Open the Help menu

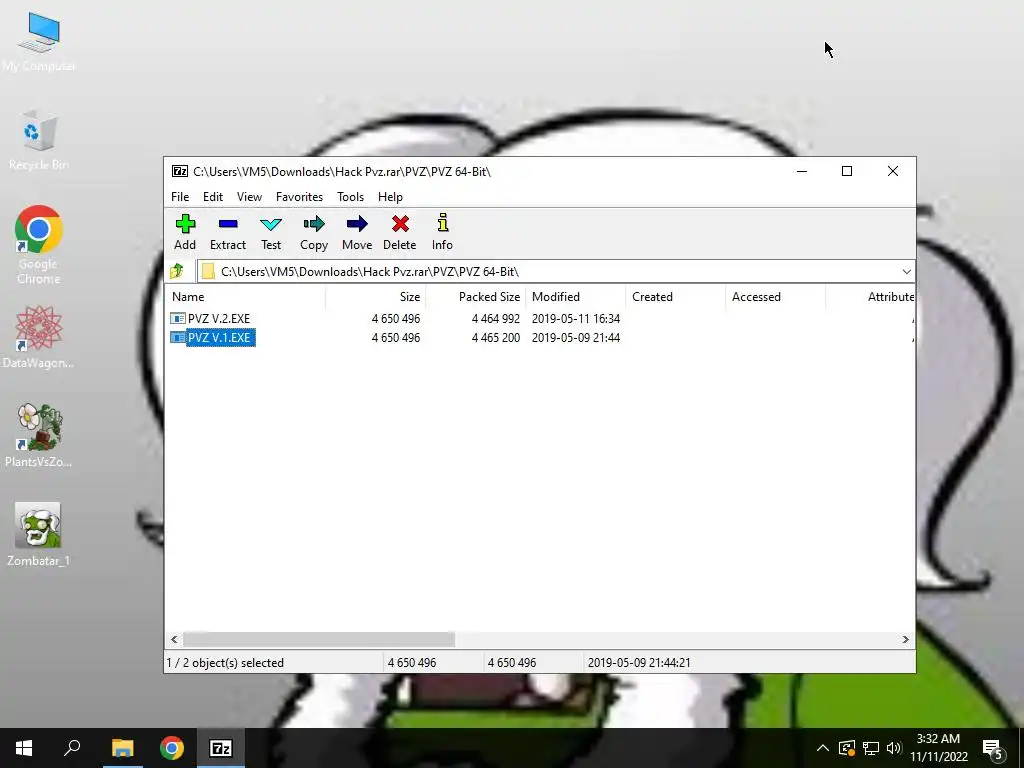click(390, 197)
